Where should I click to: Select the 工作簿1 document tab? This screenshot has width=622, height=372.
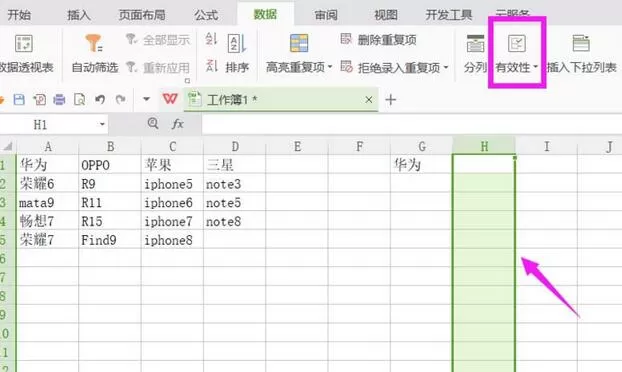point(281,100)
